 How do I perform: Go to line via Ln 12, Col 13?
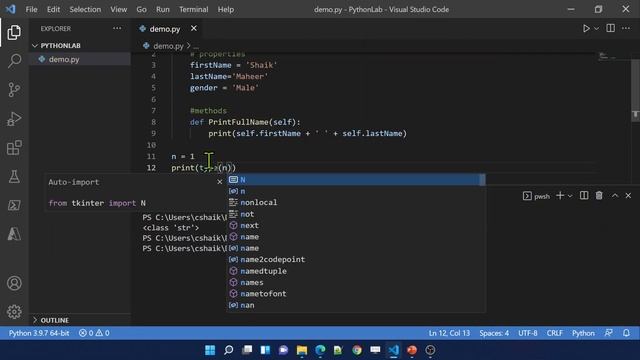click(449, 333)
